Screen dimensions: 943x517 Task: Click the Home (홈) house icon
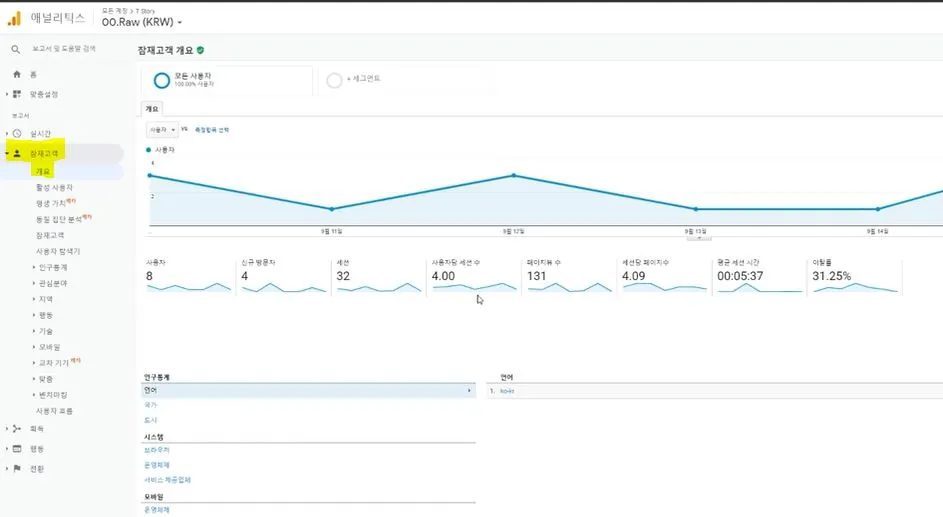pyautogui.click(x=17, y=74)
